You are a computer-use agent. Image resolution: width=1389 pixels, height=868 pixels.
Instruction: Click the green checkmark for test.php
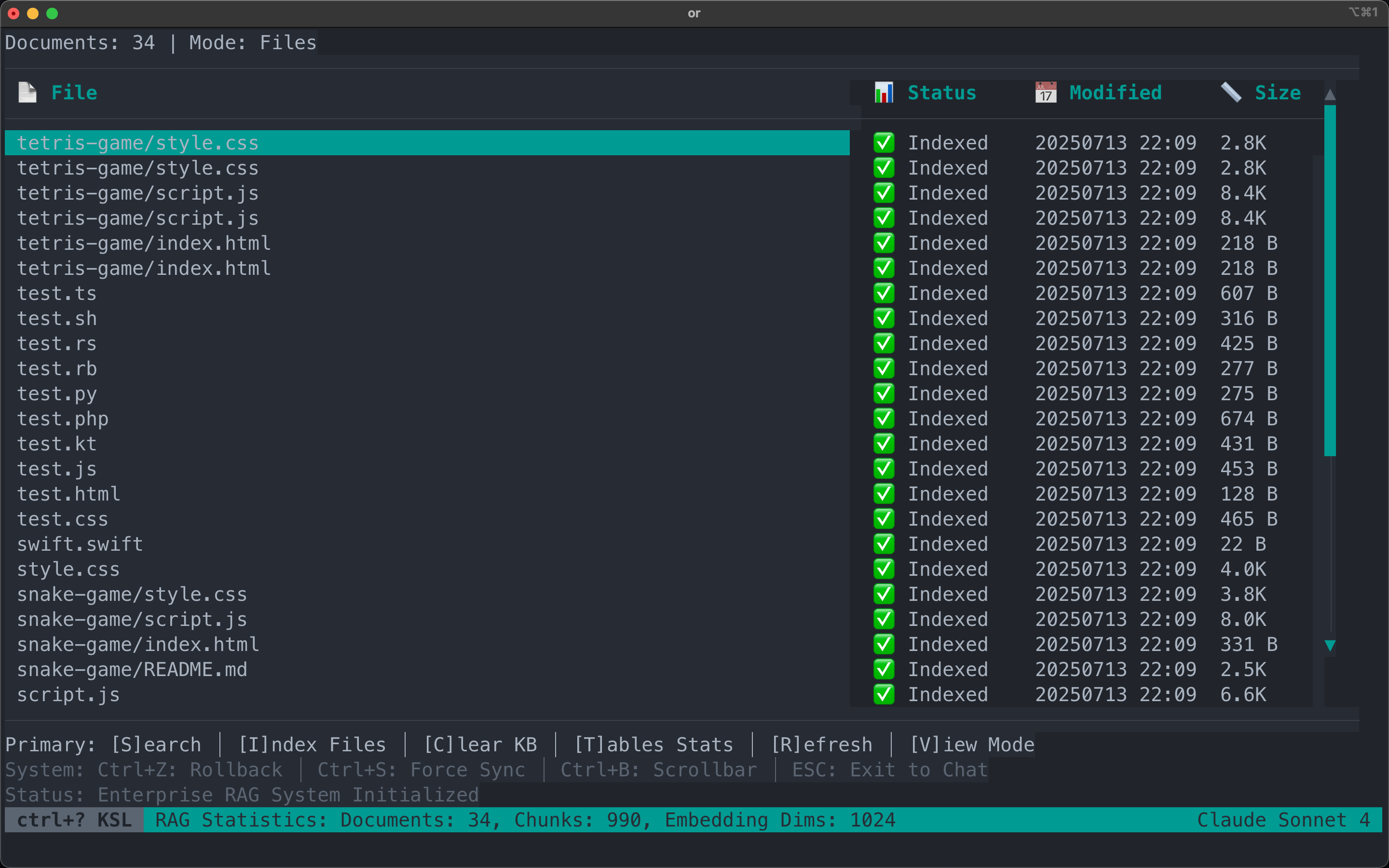[884, 419]
